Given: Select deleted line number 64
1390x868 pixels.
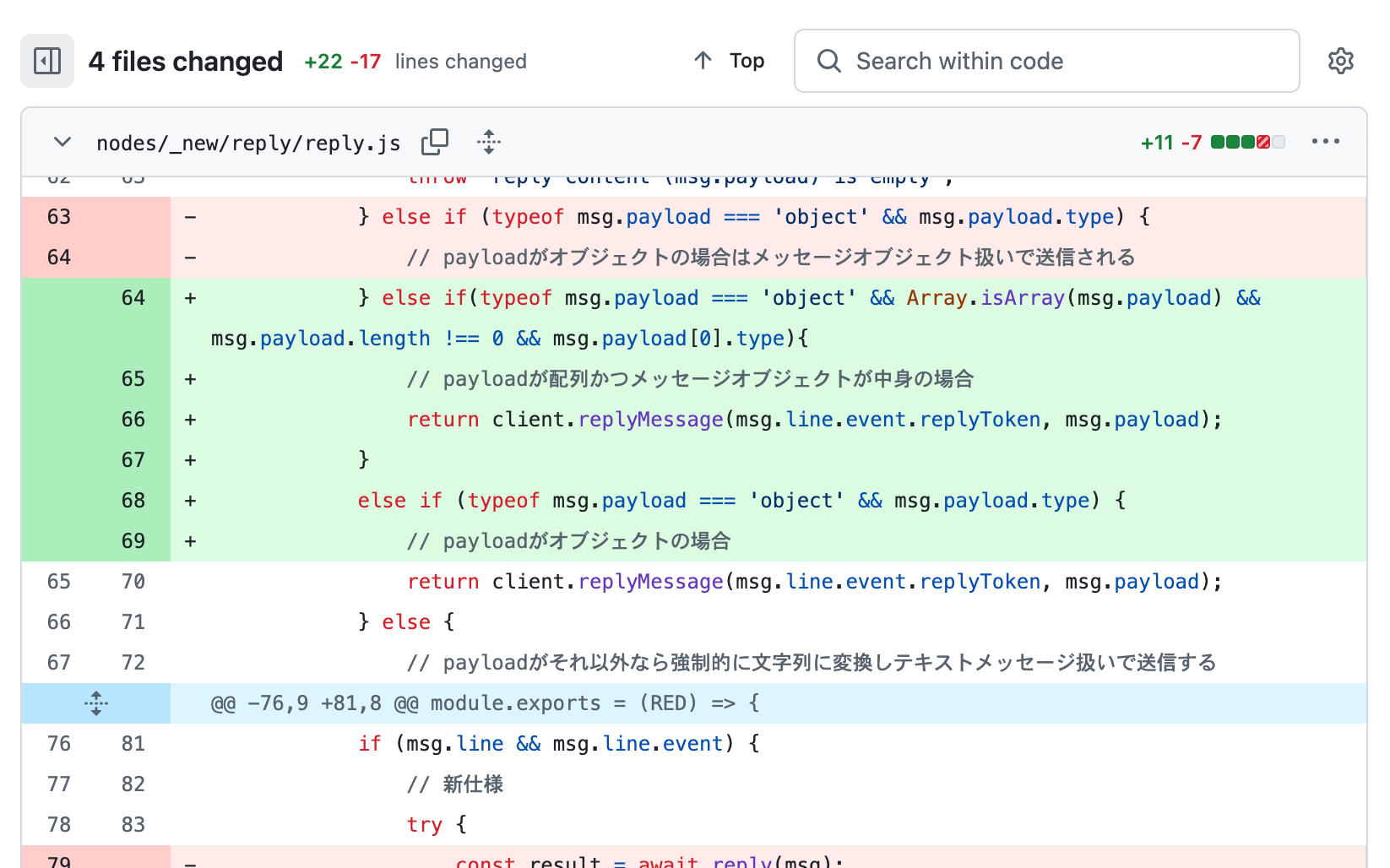Looking at the screenshot, I should (59, 258).
